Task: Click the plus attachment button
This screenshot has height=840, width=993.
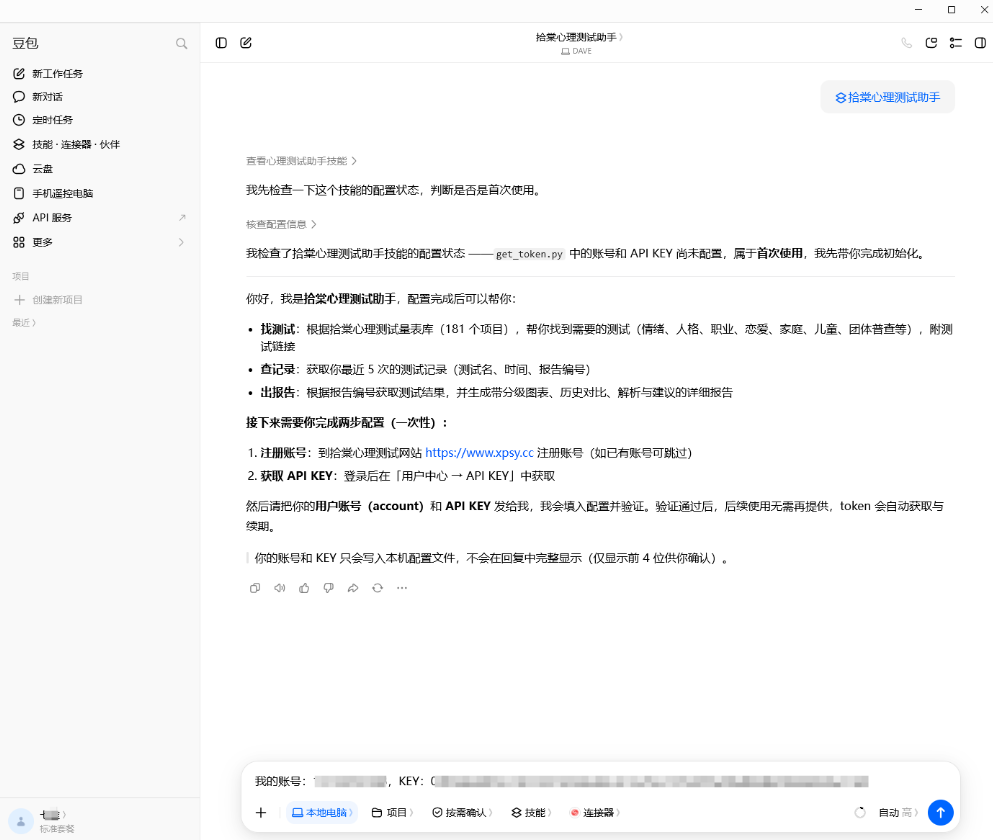Action: coord(261,812)
